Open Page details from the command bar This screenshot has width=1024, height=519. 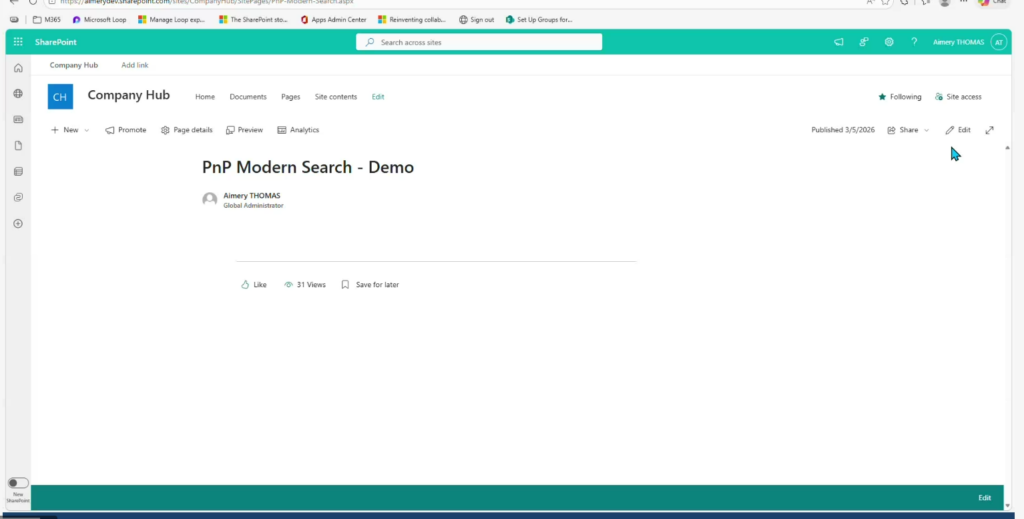pyautogui.click(x=187, y=130)
